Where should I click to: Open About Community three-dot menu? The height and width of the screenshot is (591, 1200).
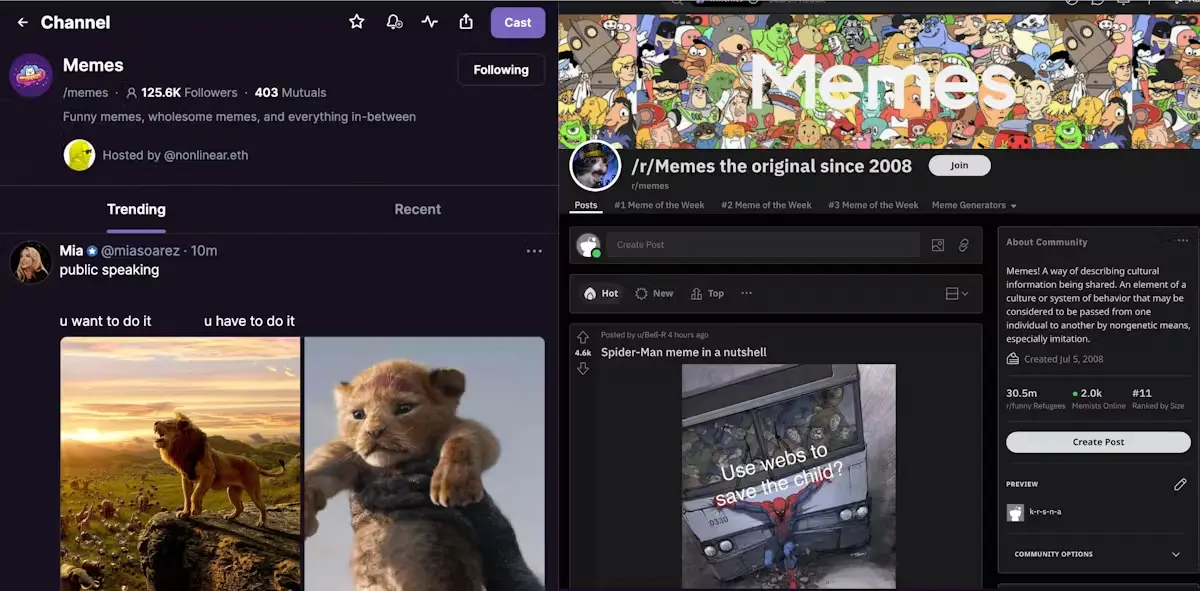tap(1183, 241)
